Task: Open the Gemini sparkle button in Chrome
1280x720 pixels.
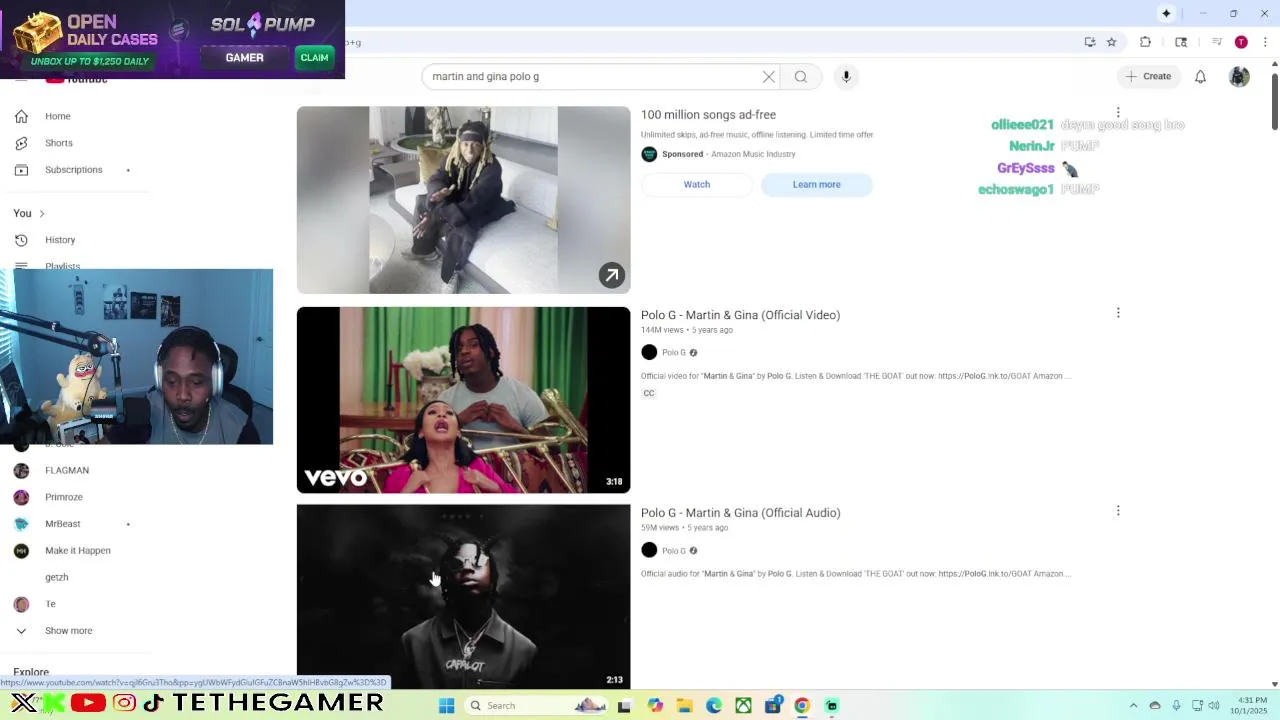Action: (1166, 13)
